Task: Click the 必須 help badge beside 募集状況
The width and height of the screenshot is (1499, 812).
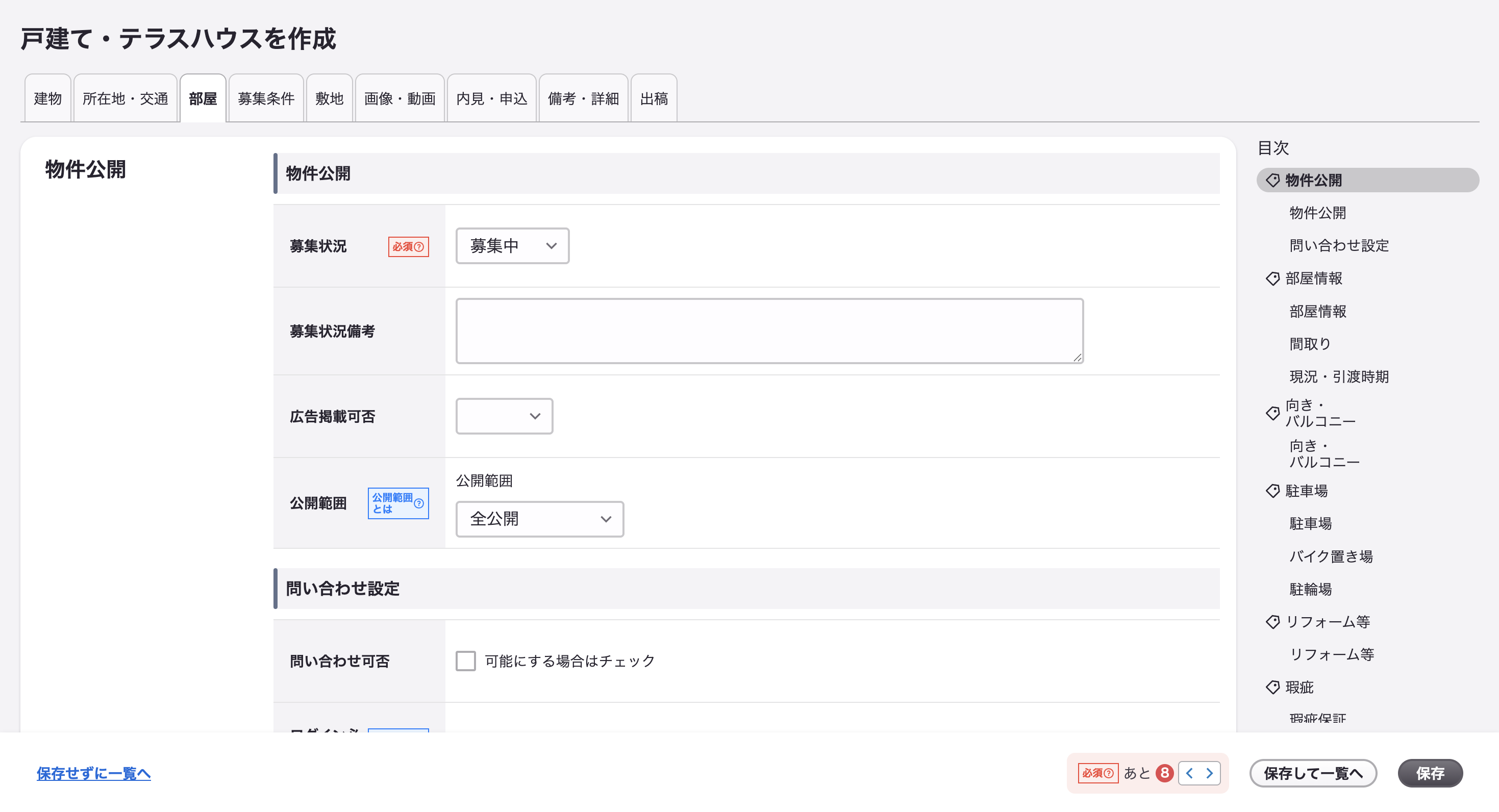Action: click(x=408, y=247)
